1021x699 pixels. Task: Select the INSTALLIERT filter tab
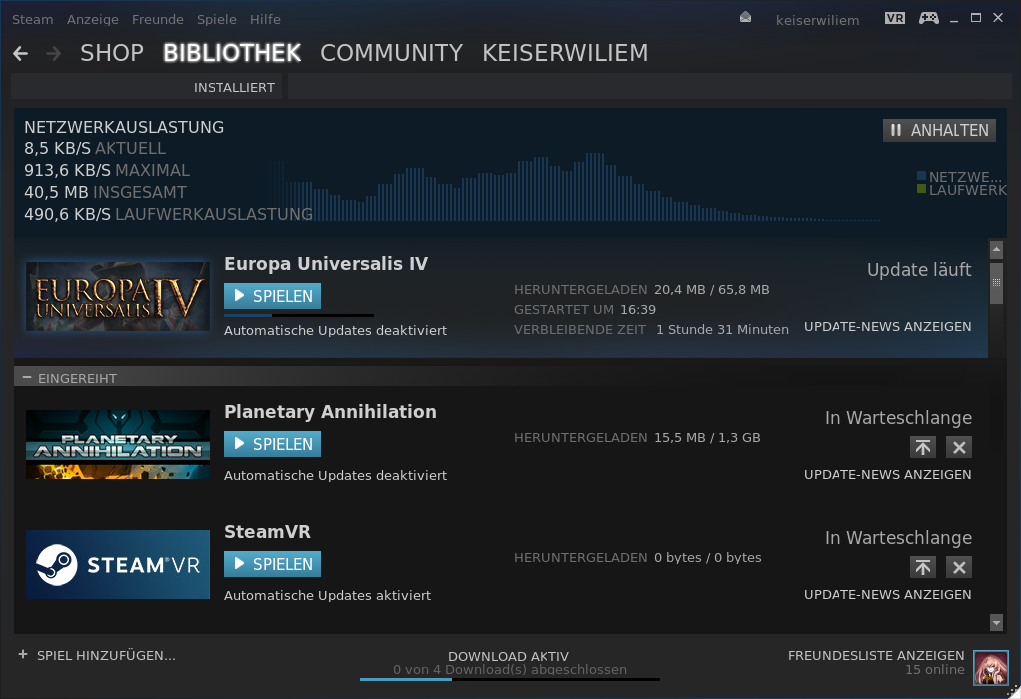pos(234,87)
